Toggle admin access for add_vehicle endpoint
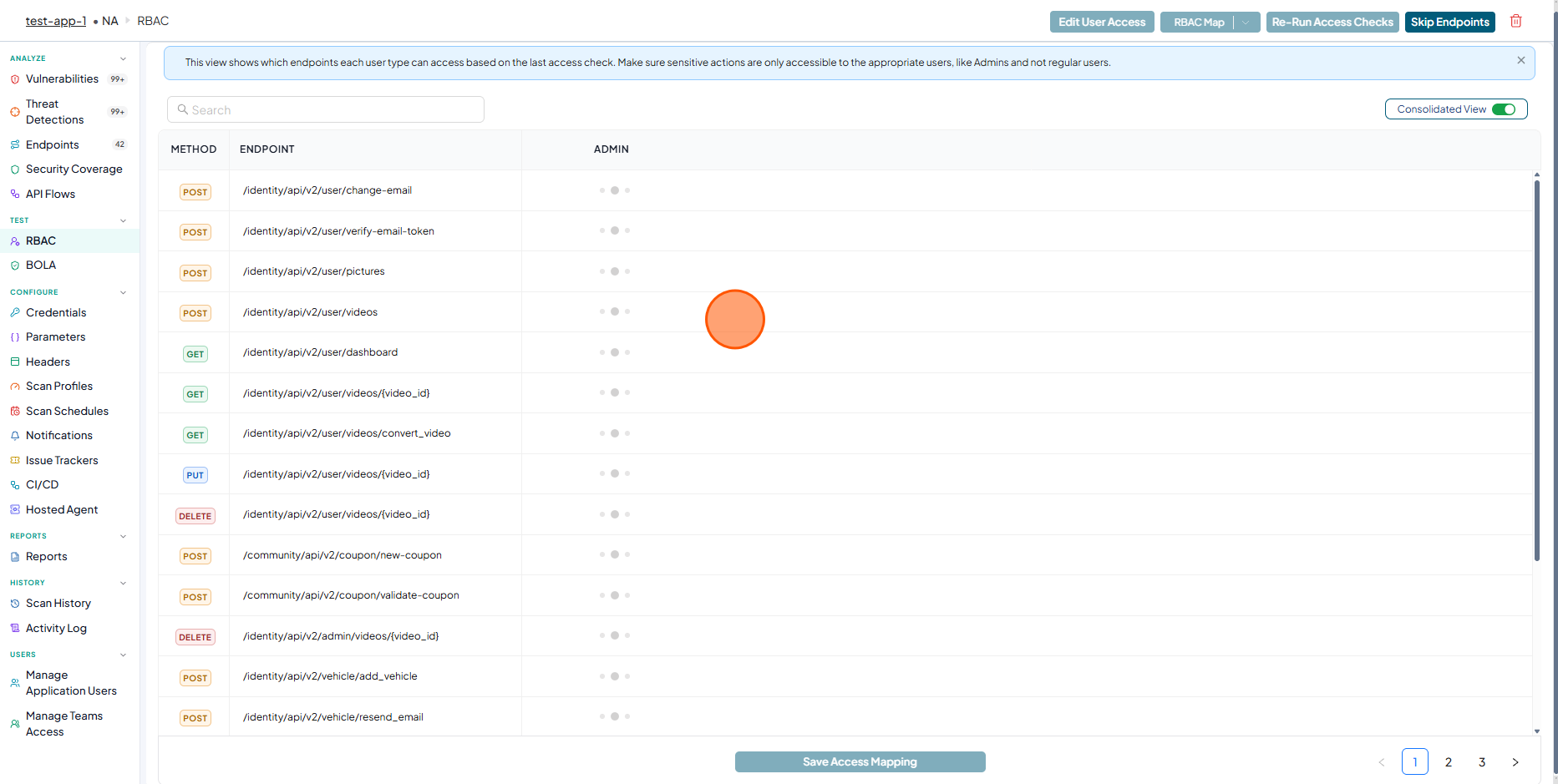 click(615, 676)
